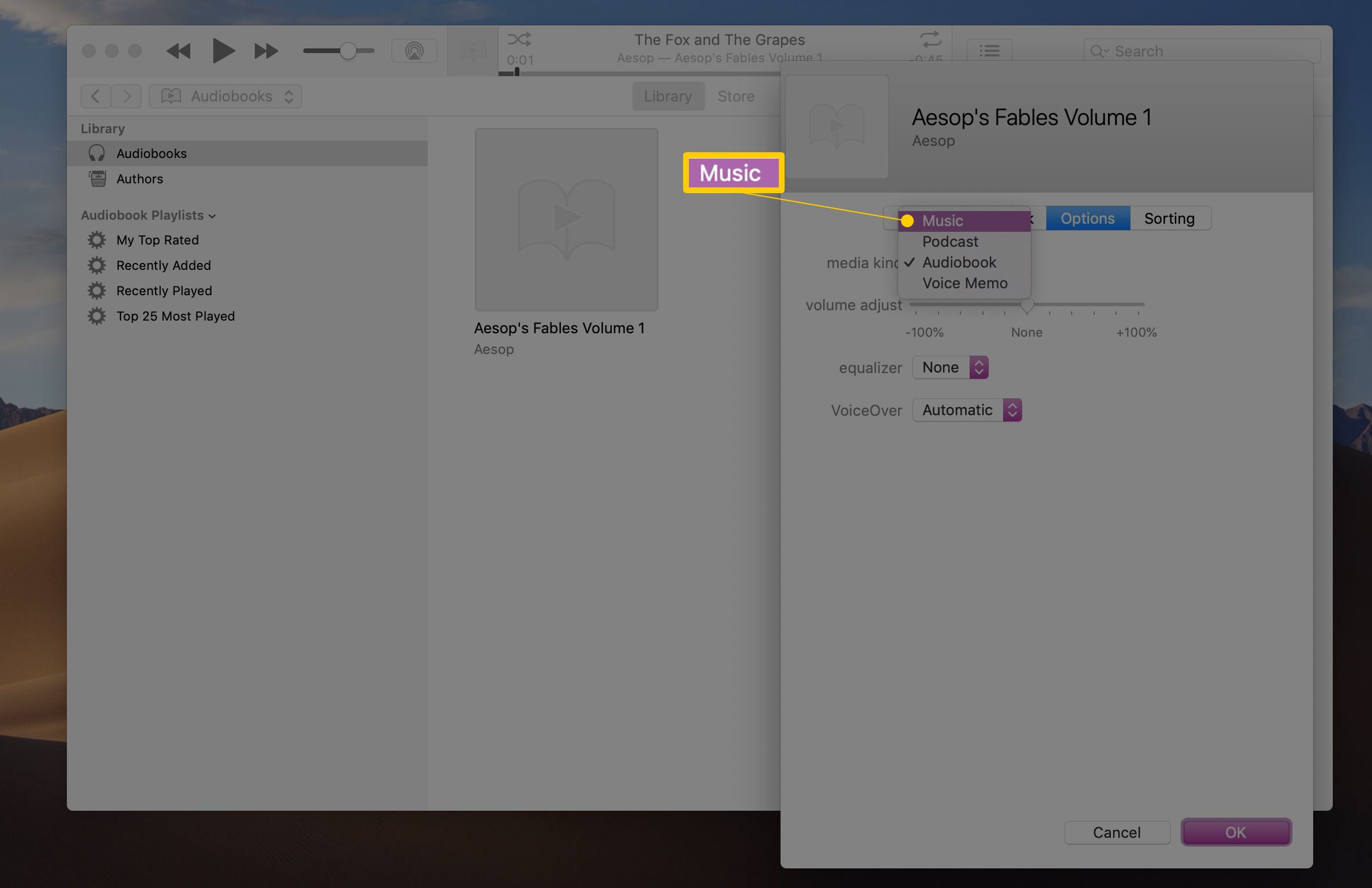Click the dialog's album artwork placeholder

(837, 126)
